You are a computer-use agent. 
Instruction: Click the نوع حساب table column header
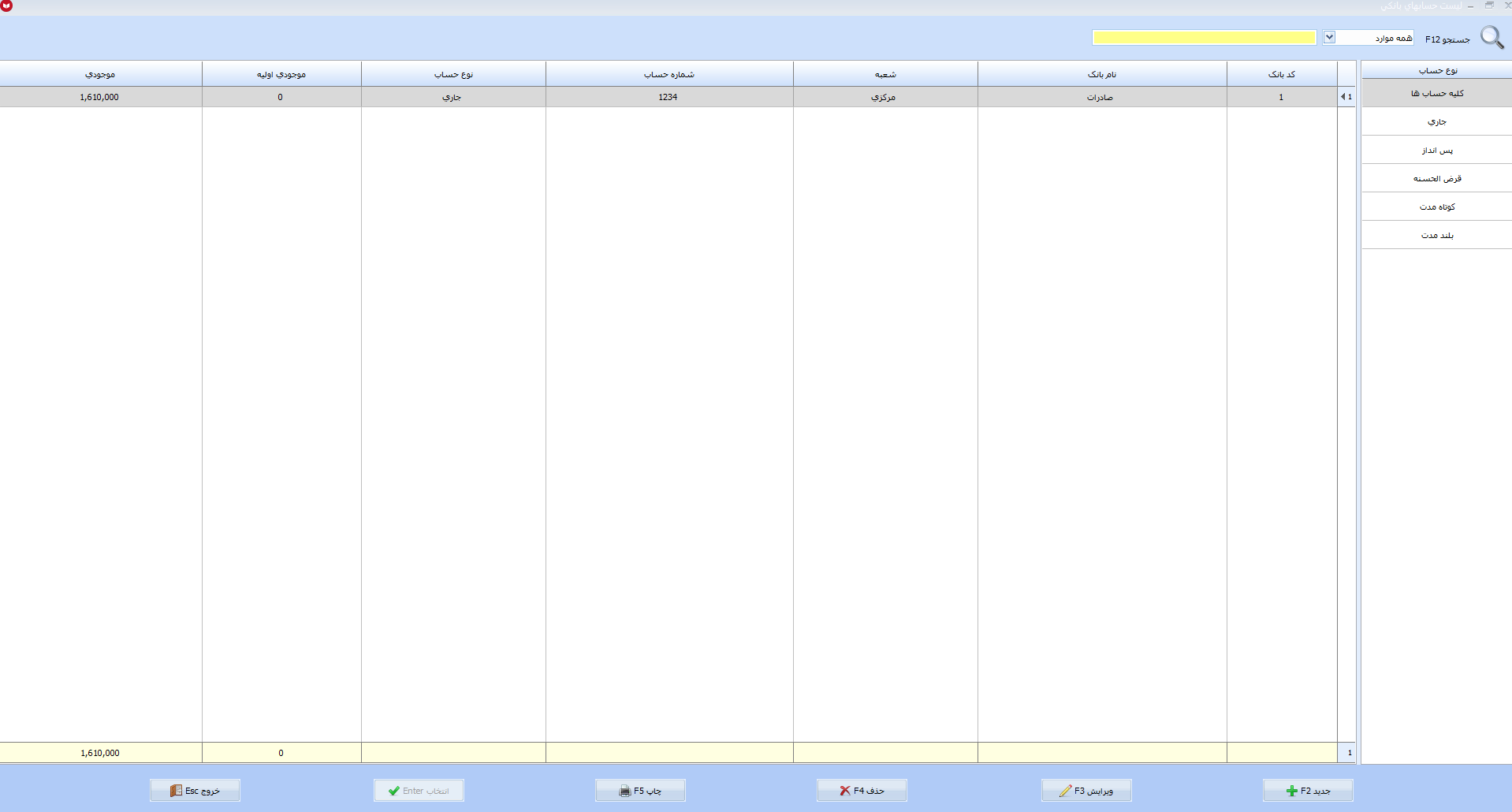pyautogui.click(x=453, y=74)
